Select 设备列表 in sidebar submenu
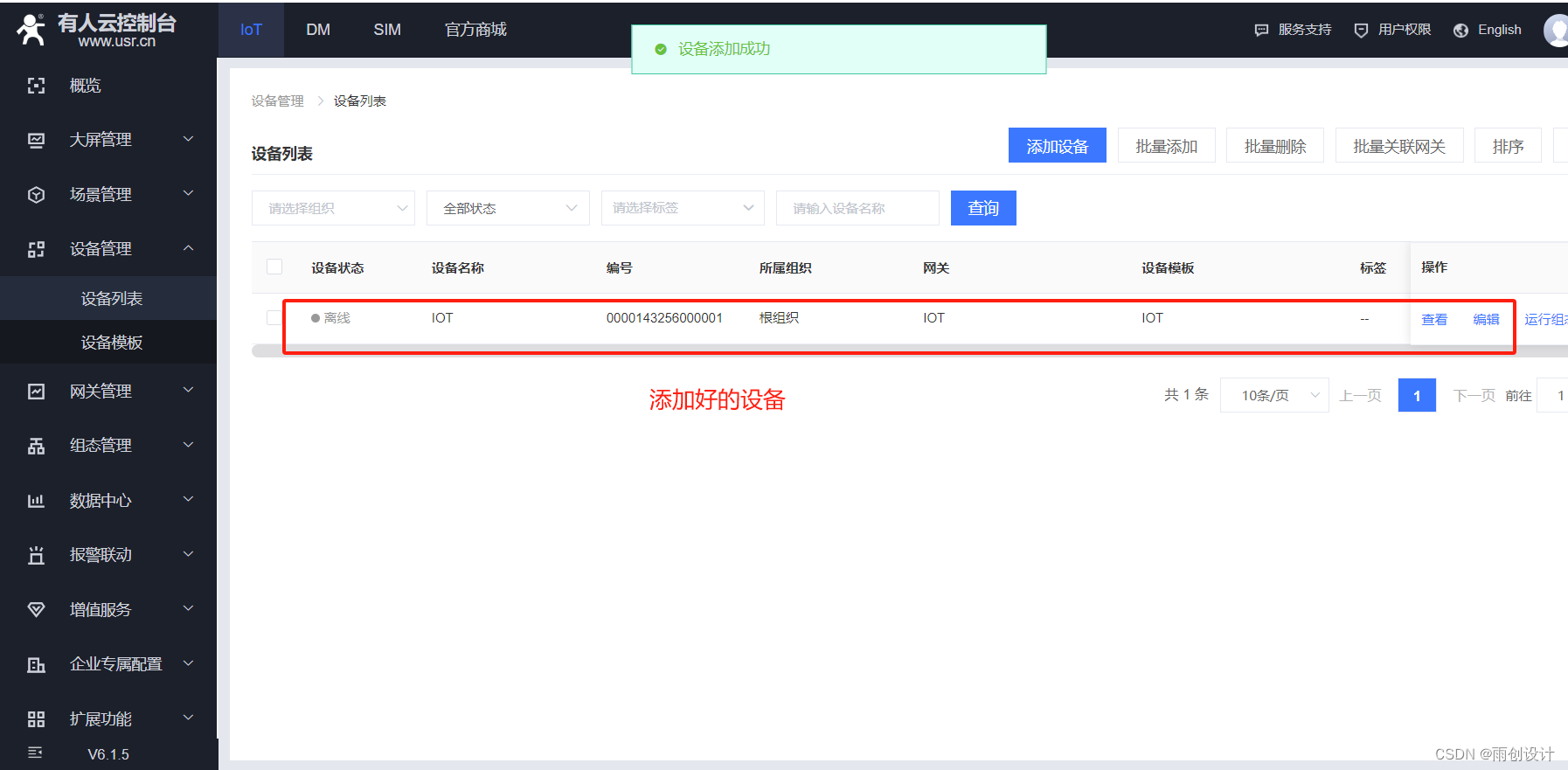Screen dimensions: 1568x770 [x=108, y=298]
